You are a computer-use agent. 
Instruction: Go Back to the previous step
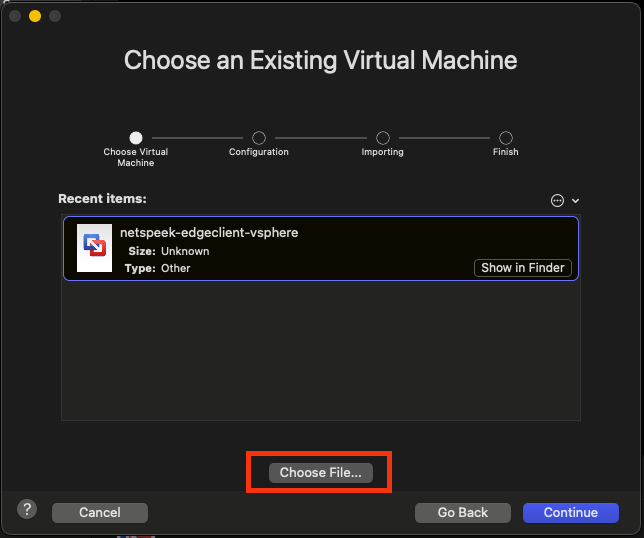pos(463,513)
